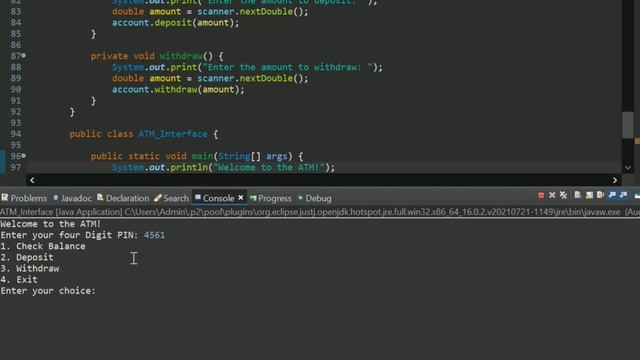Click the gutter marker at line 96
Image resolution: width=640 pixels, height=360 pixels.
[24, 156]
